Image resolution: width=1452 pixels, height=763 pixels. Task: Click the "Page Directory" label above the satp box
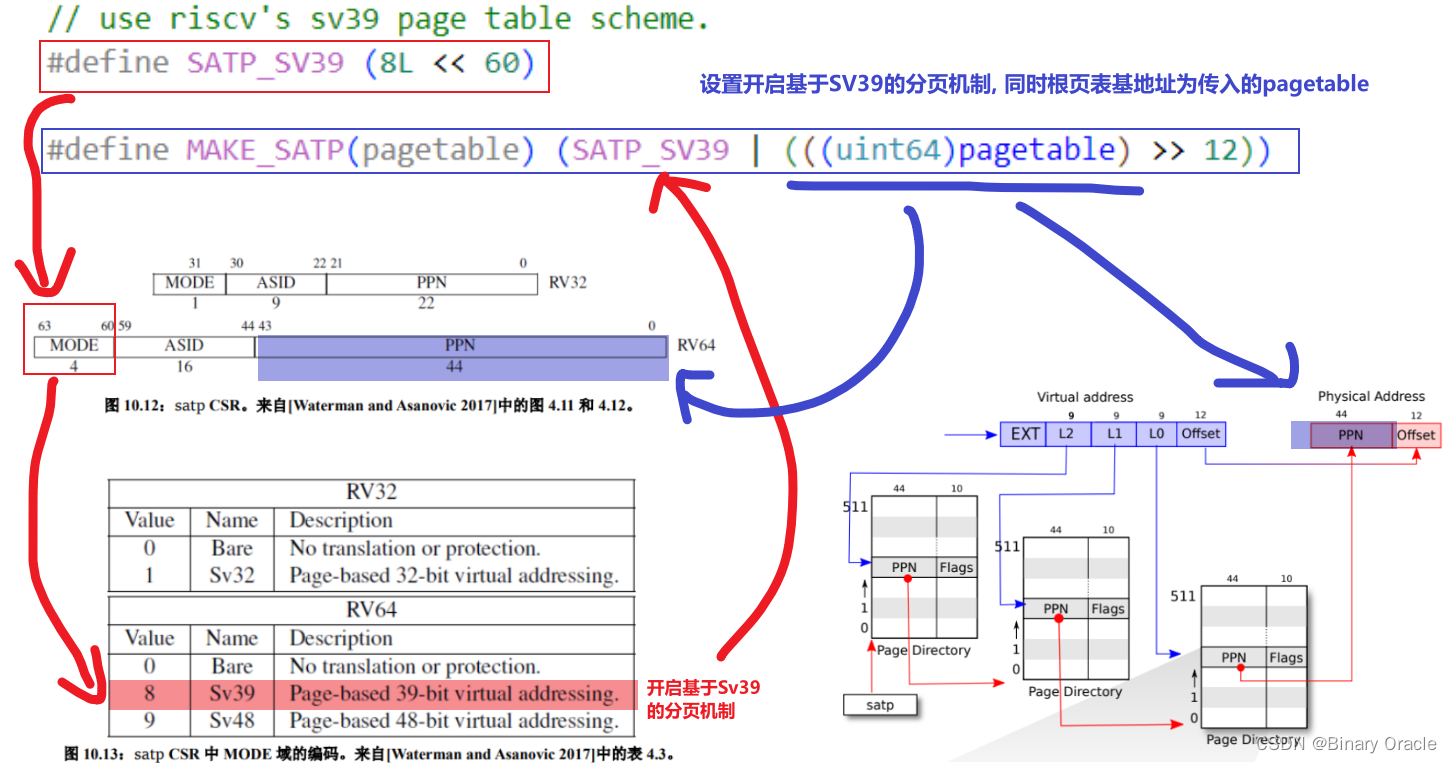click(924, 650)
